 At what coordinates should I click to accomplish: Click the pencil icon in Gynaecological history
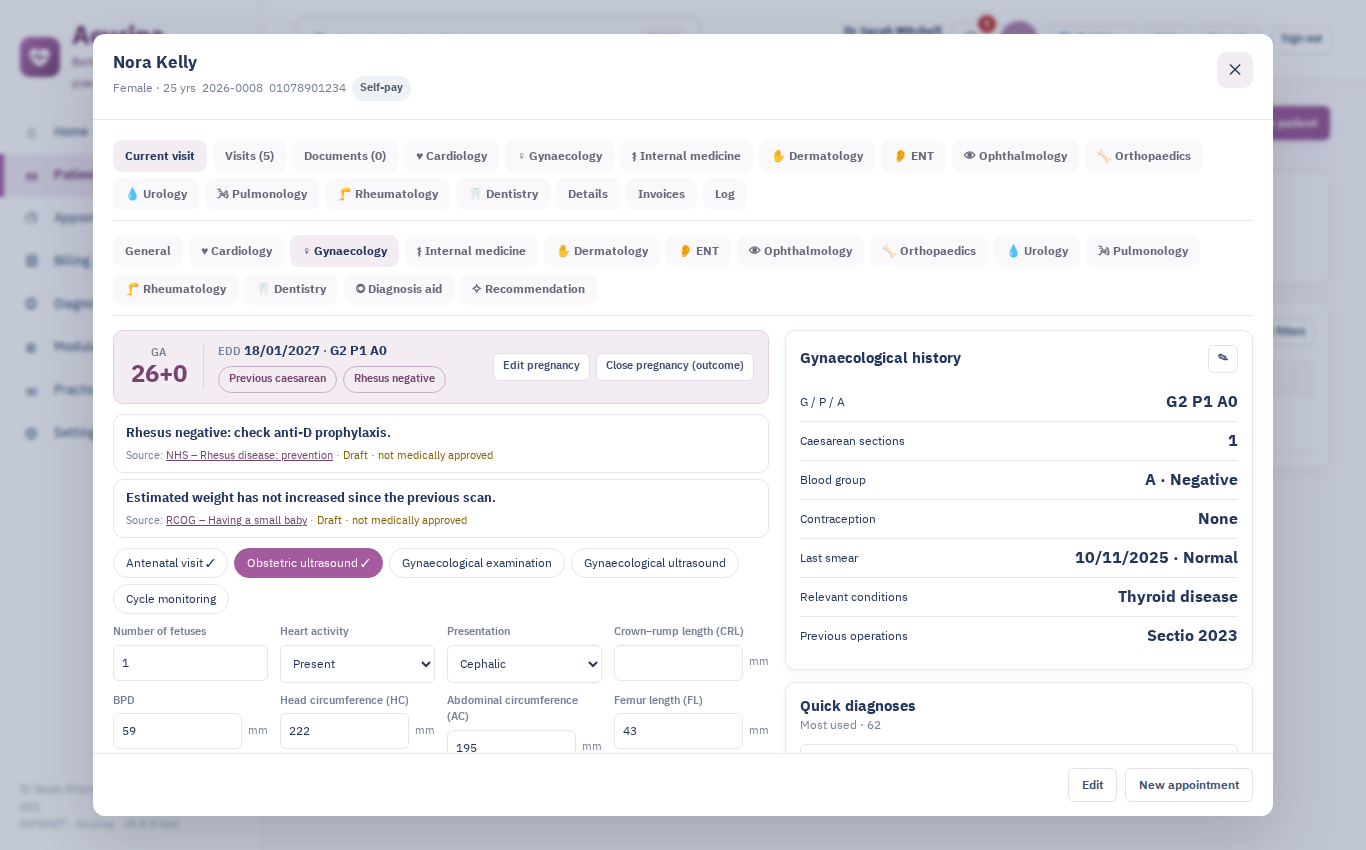pyautogui.click(x=1222, y=358)
